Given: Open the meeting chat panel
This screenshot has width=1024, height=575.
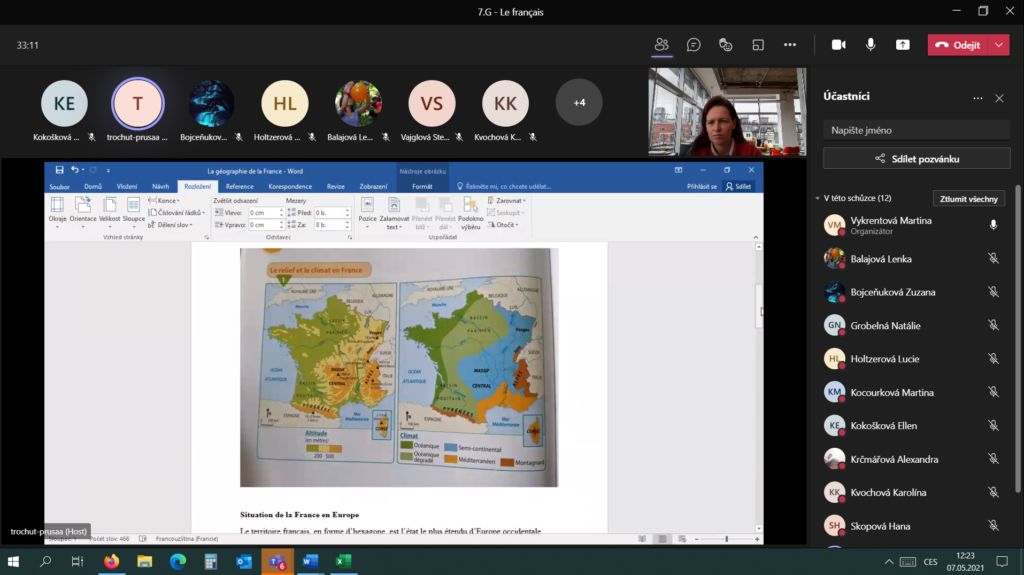Looking at the screenshot, I should coord(694,45).
